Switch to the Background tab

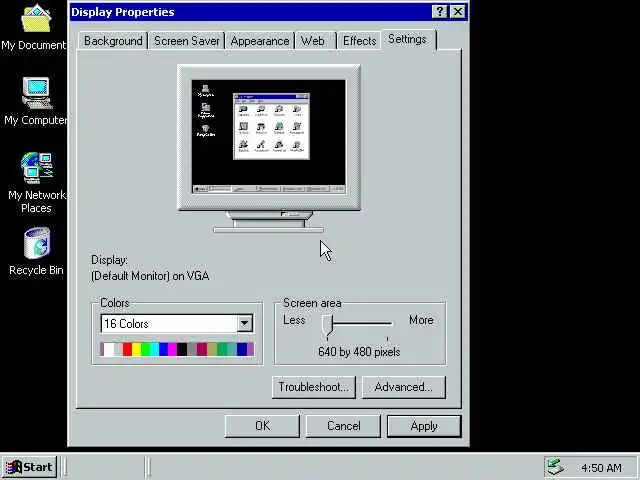pos(113,41)
